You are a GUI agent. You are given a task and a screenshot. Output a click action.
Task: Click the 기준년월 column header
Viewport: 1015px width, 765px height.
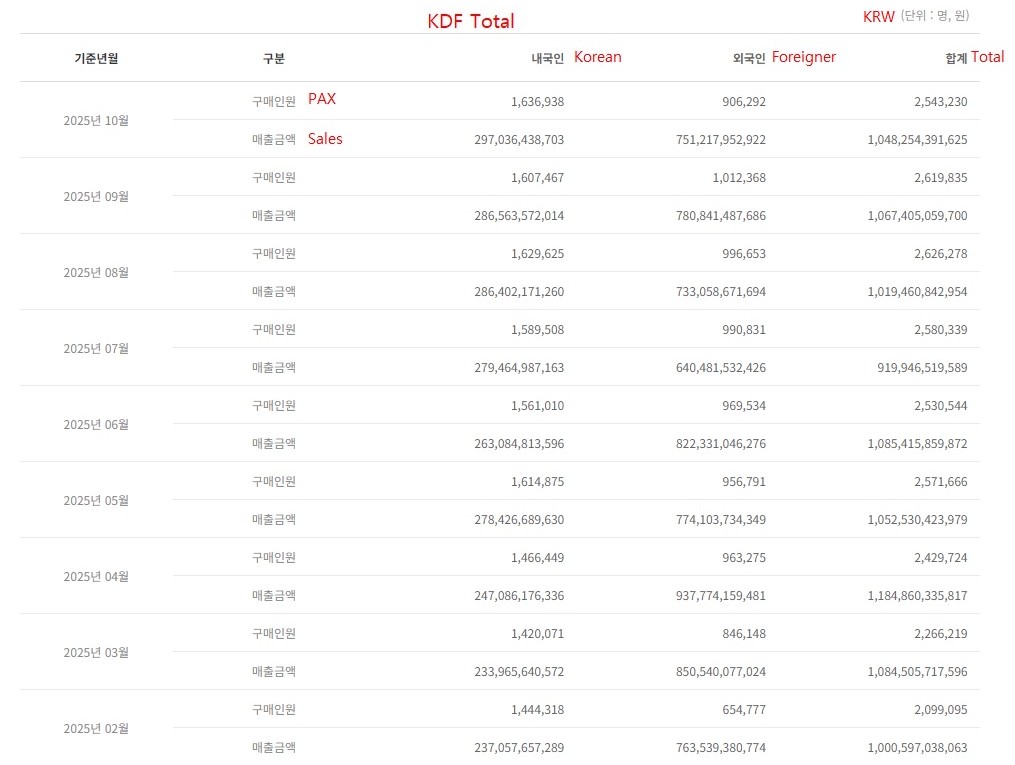96,59
